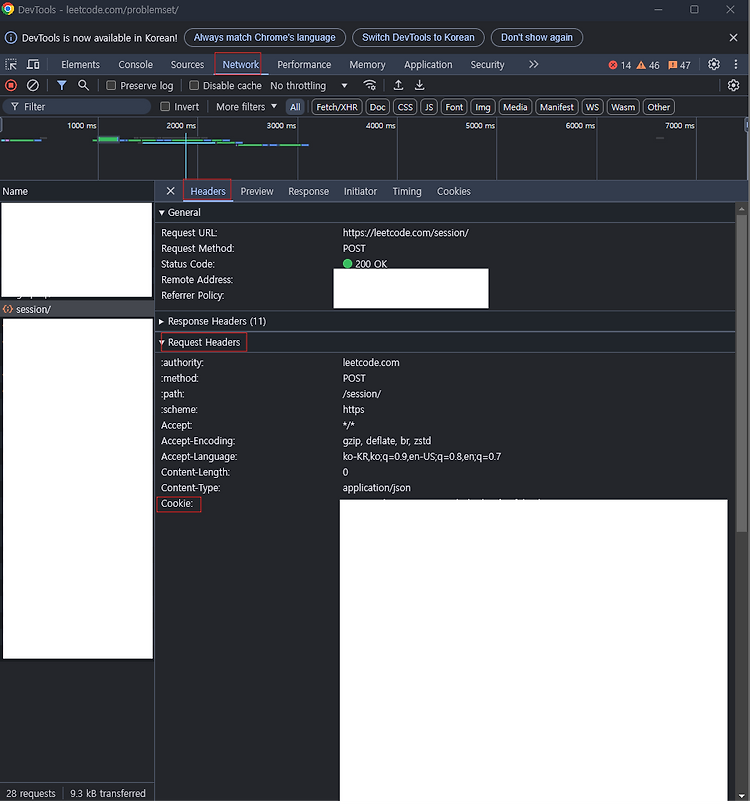Screen dimensions: 750x804
Task: Filter requests by Manifest type
Action: pyautogui.click(x=557, y=107)
